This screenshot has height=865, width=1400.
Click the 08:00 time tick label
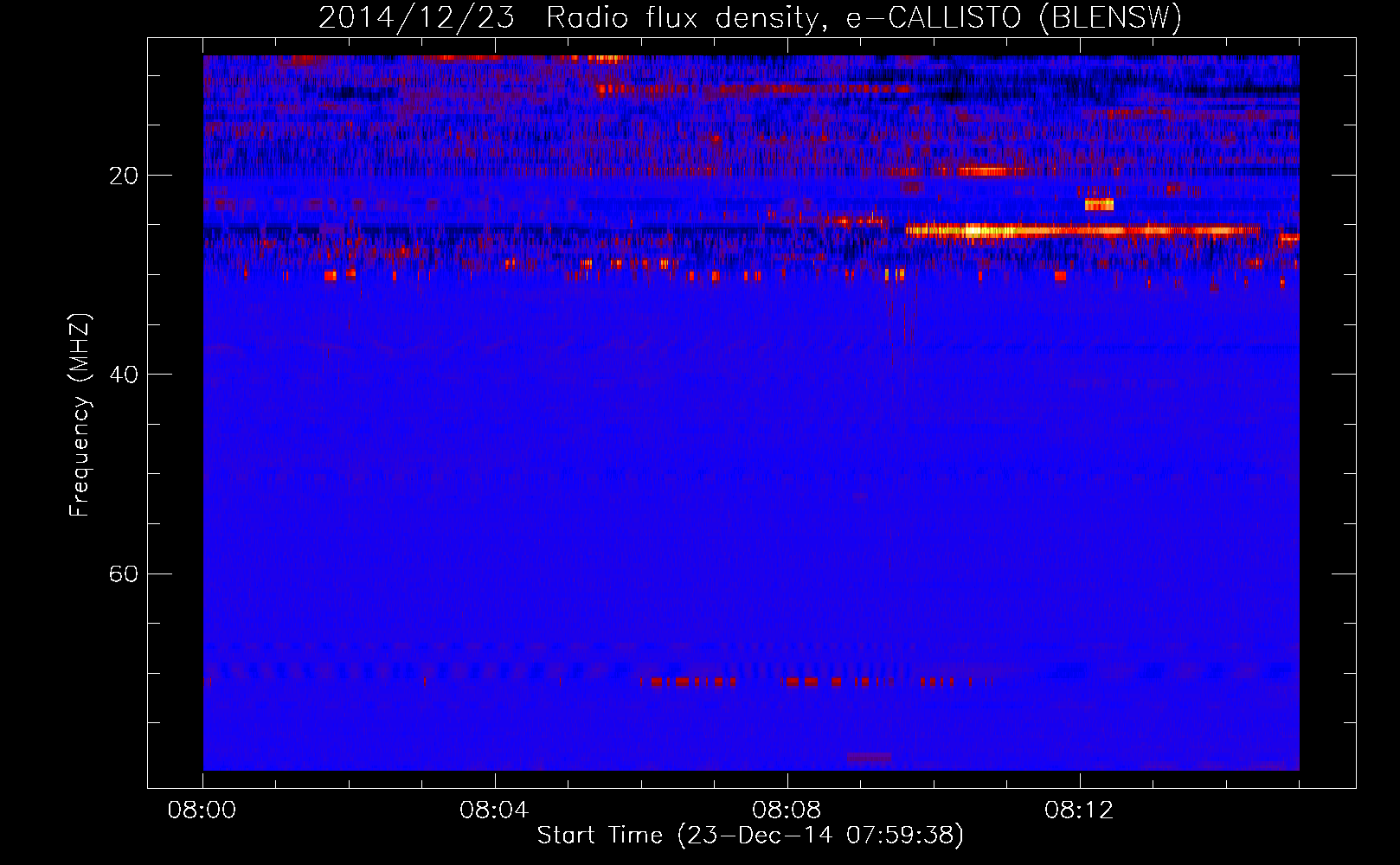point(202,811)
